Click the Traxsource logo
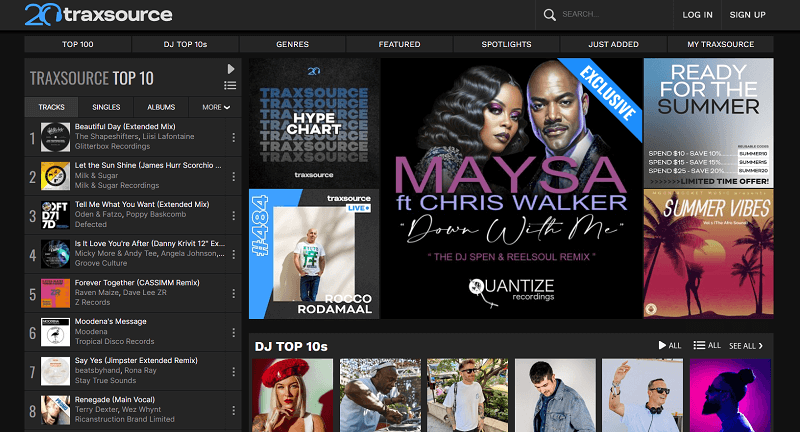This screenshot has width=800, height=432. [98, 14]
